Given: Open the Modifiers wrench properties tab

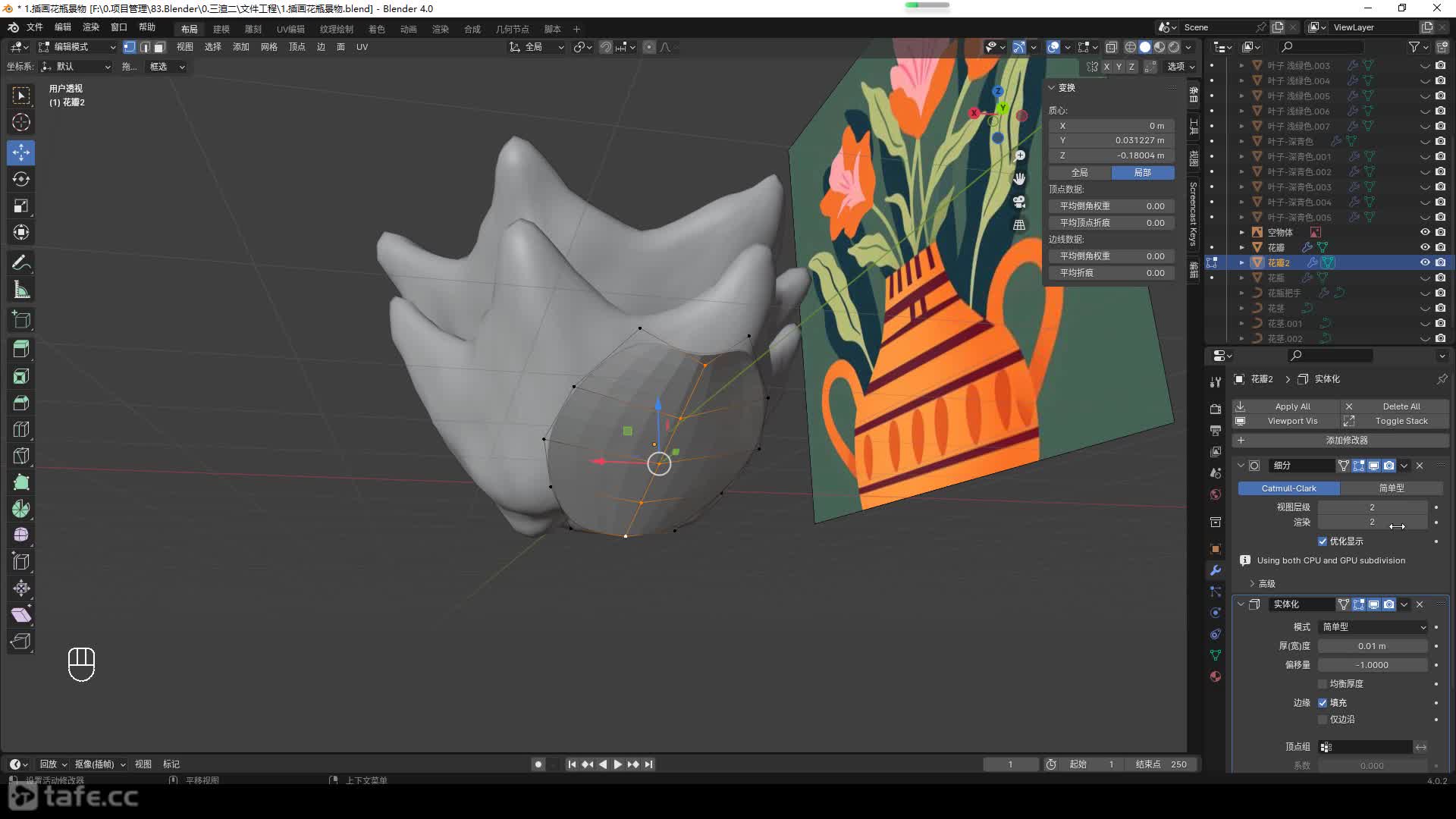Looking at the screenshot, I should [x=1216, y=570].
